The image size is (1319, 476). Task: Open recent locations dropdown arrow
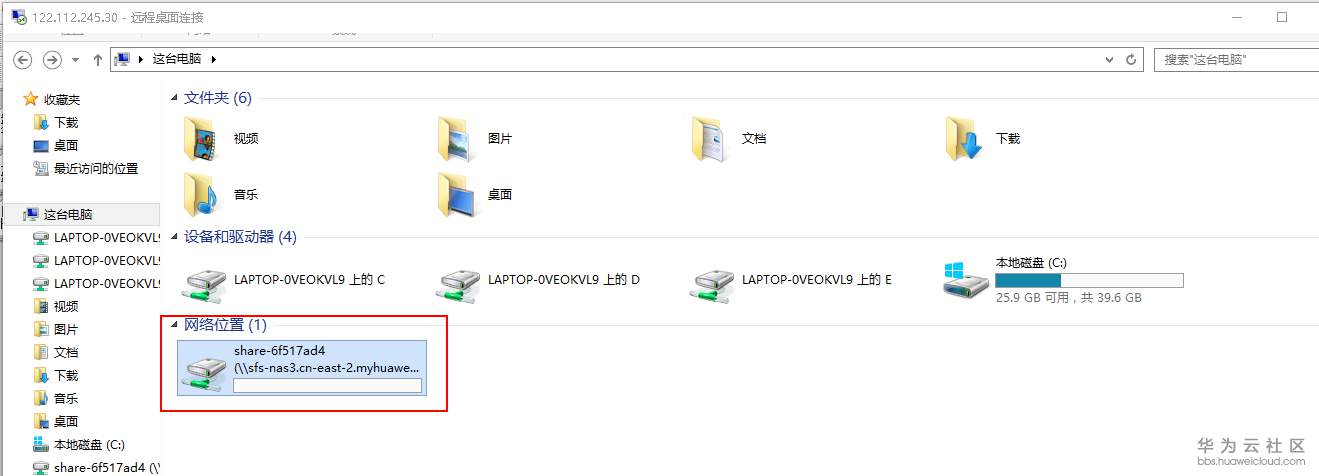(75, 60)
